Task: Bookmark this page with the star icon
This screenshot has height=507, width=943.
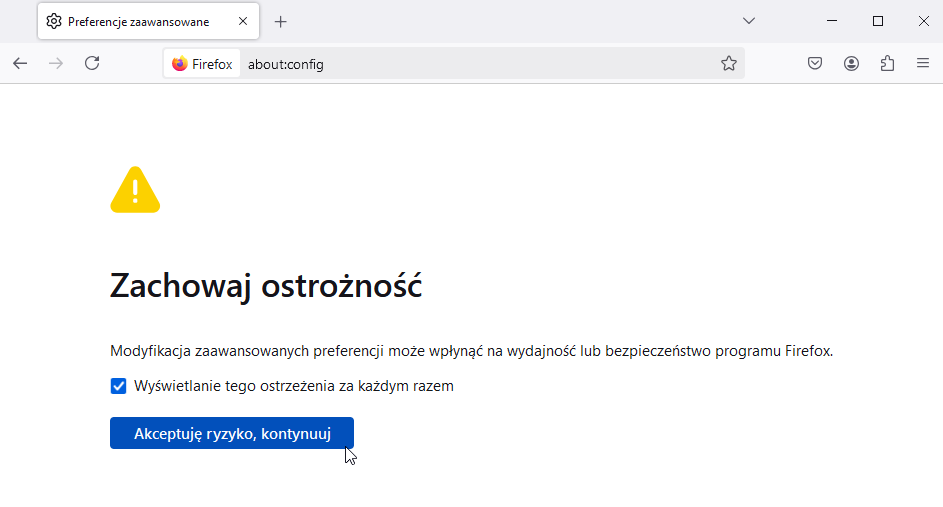Action: pos(729,64)
